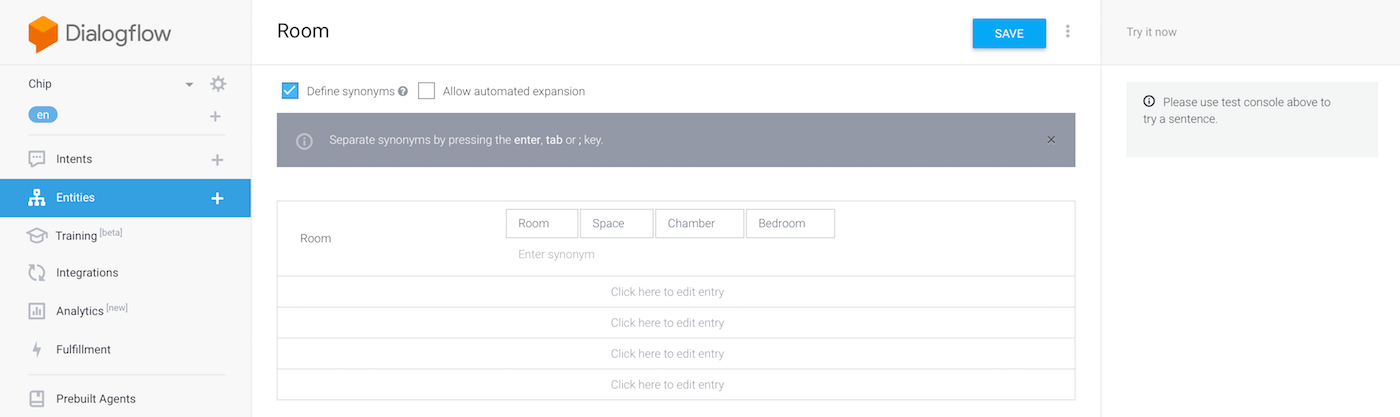Click the Dialogflow logo

click(x=100, y=34)
